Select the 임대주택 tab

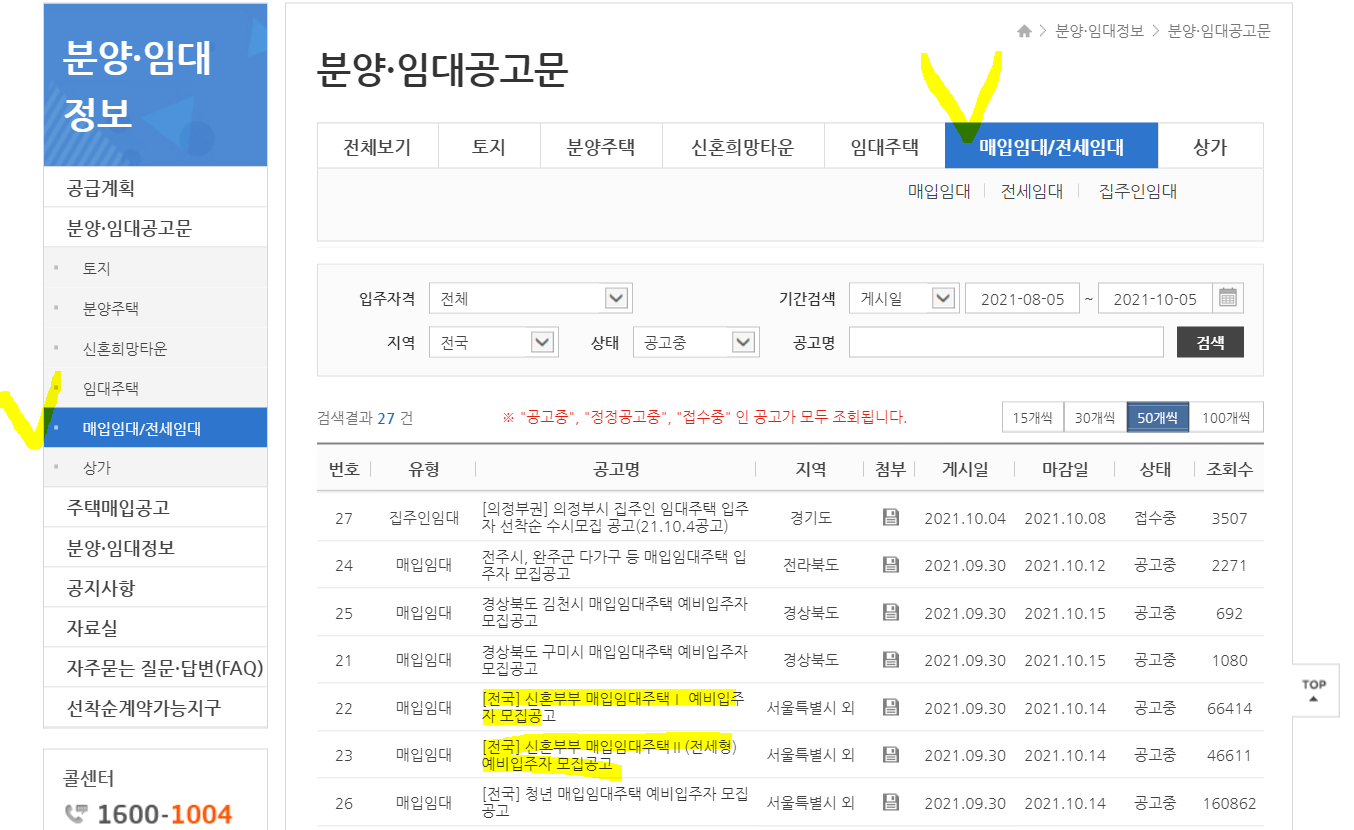click(x=884, y=147)
